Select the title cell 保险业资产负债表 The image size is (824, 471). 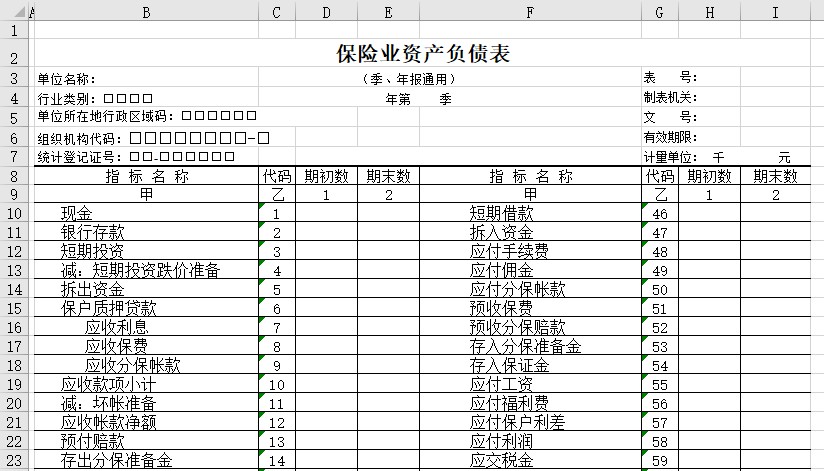[x=423, y=54]
